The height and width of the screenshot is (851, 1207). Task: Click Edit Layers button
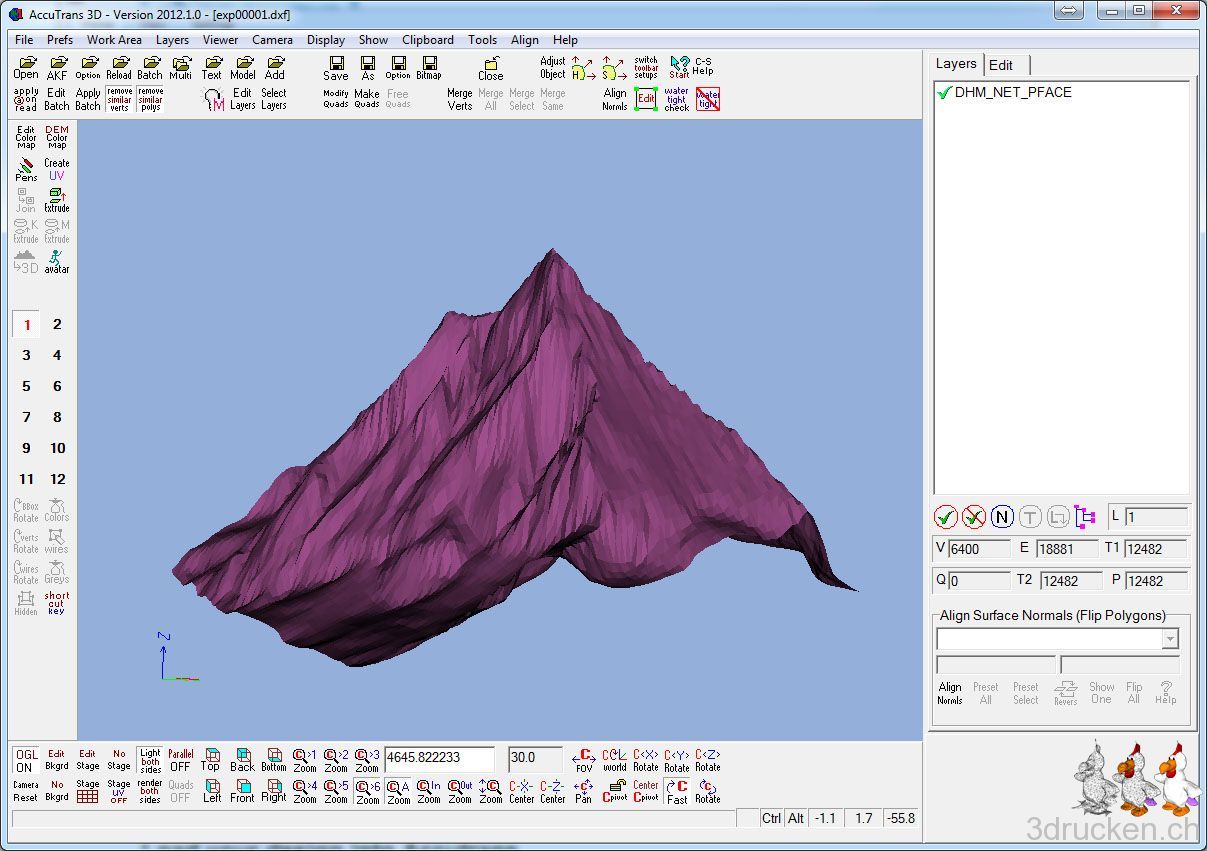[242, 99]
